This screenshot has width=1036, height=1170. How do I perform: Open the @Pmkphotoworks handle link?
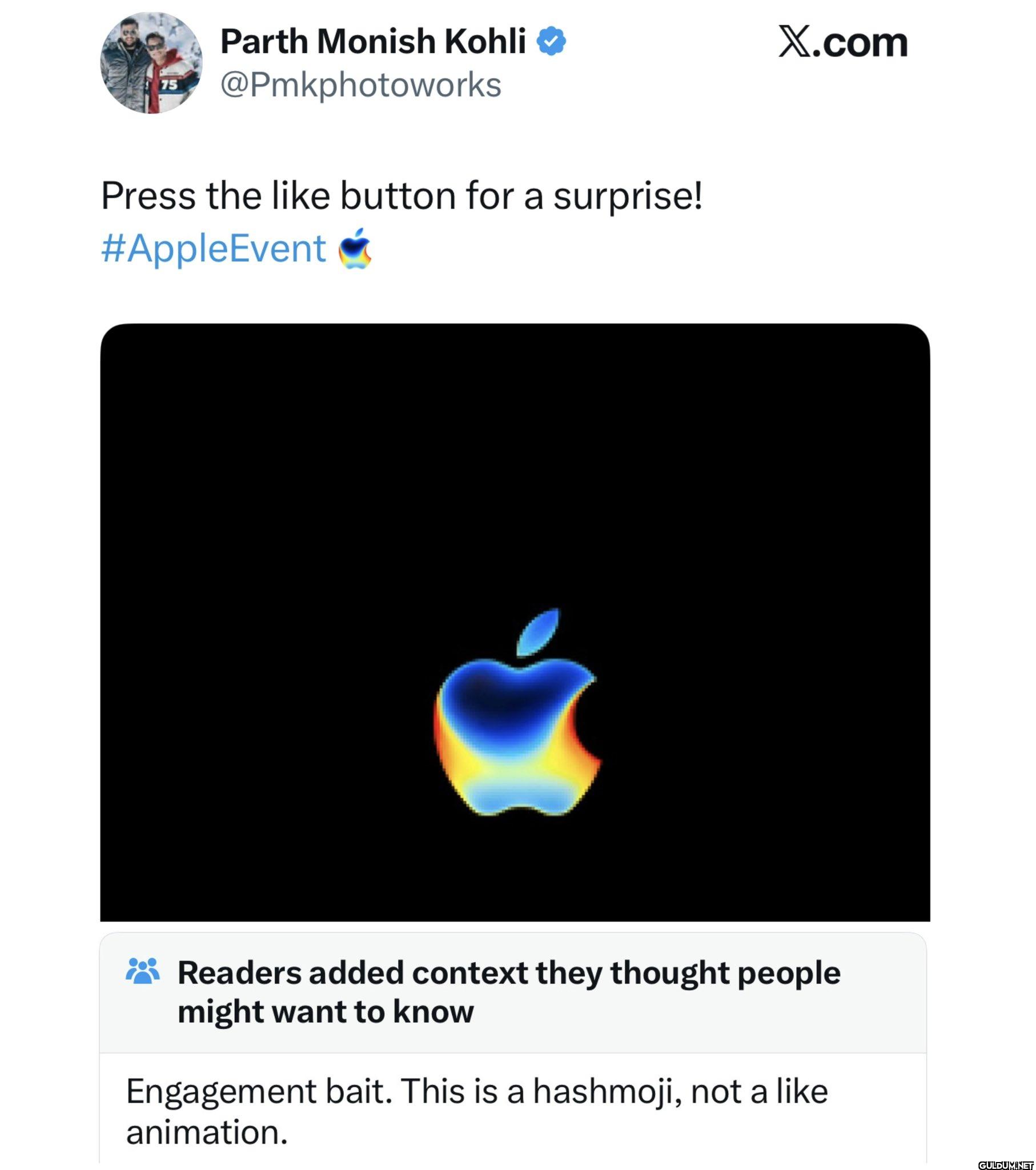coord(360,85)
